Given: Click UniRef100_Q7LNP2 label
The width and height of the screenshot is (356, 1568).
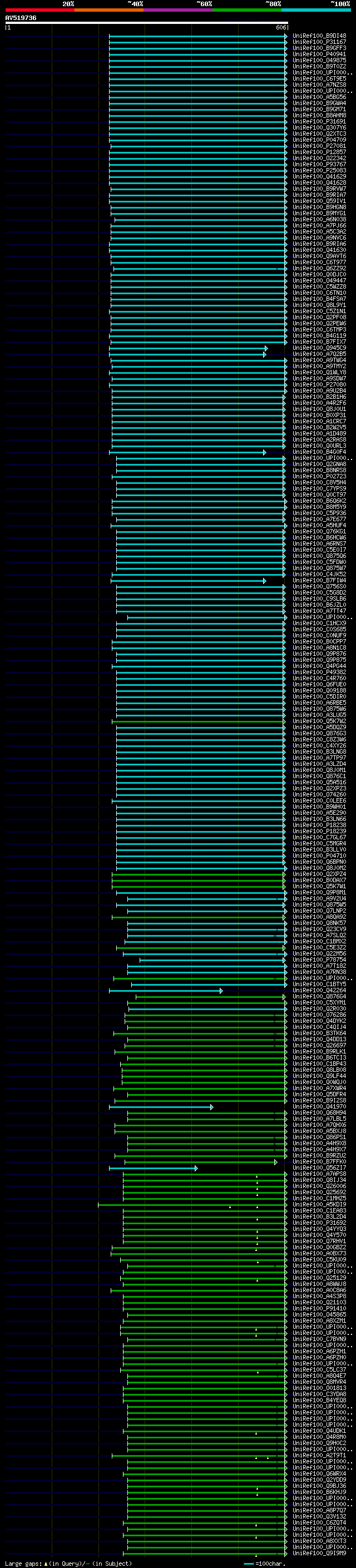Looking at the screenshot, I should pos(319,911).
